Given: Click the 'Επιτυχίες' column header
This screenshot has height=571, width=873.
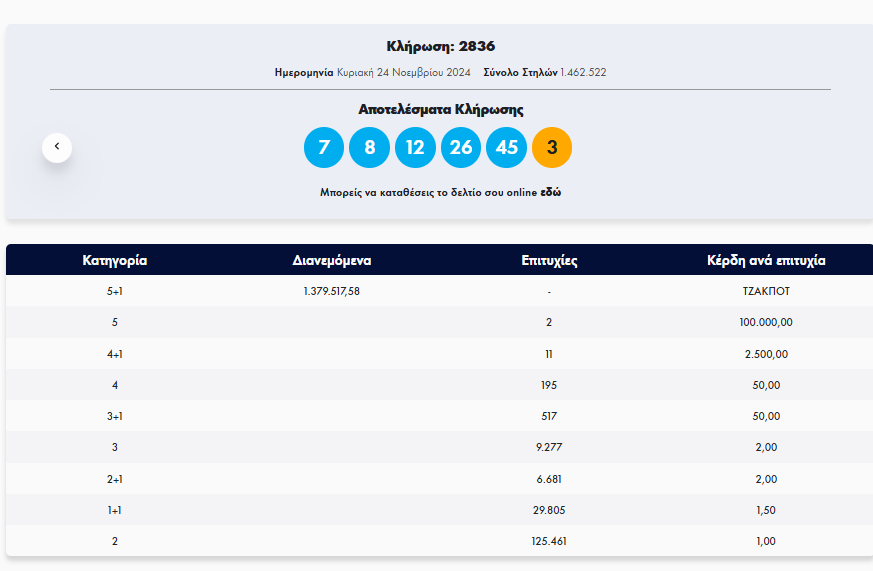Looking at the screenshot, I should click(x=549, y=261).
